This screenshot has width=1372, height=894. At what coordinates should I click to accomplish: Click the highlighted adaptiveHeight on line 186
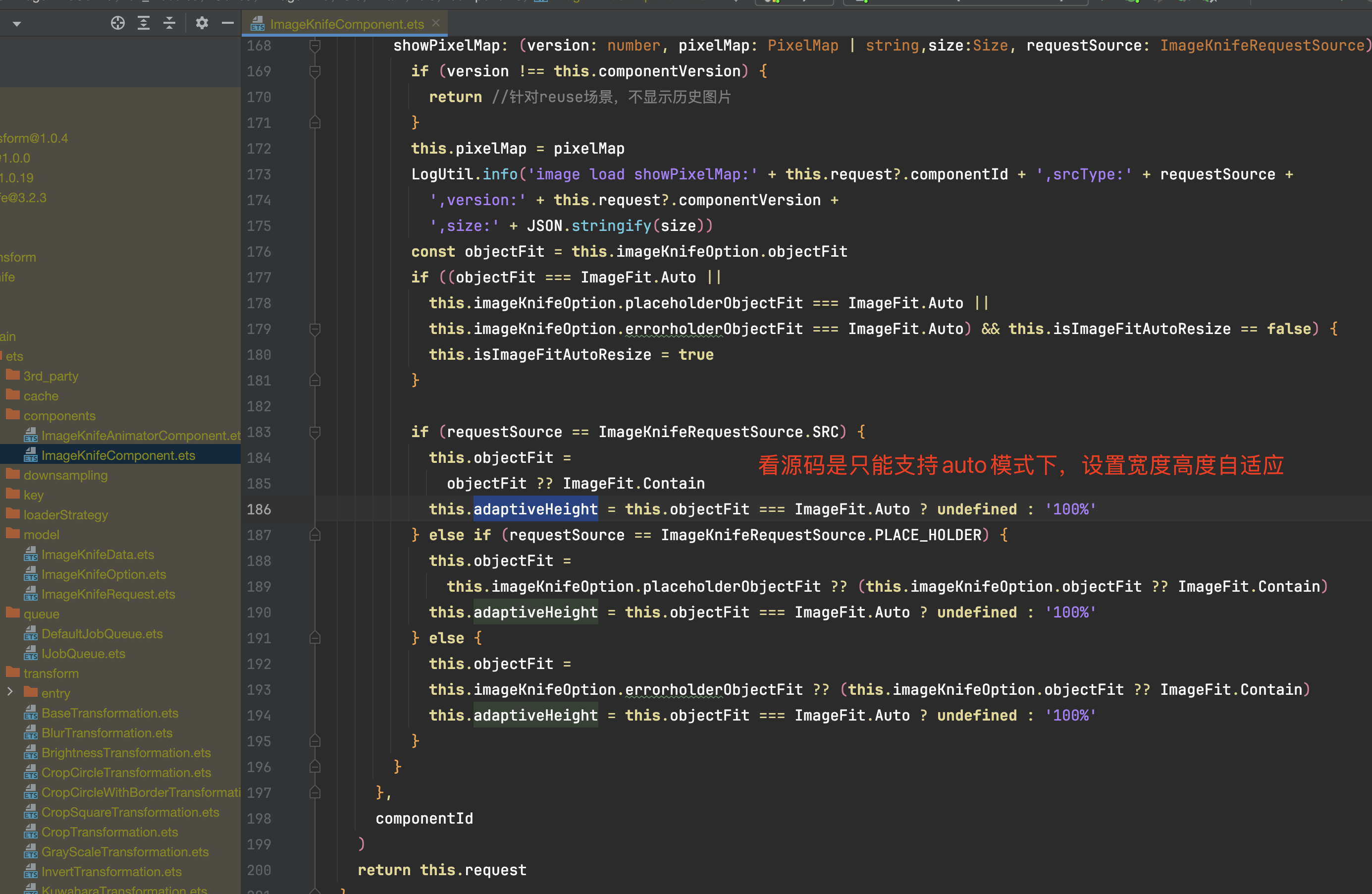point(535,509)
